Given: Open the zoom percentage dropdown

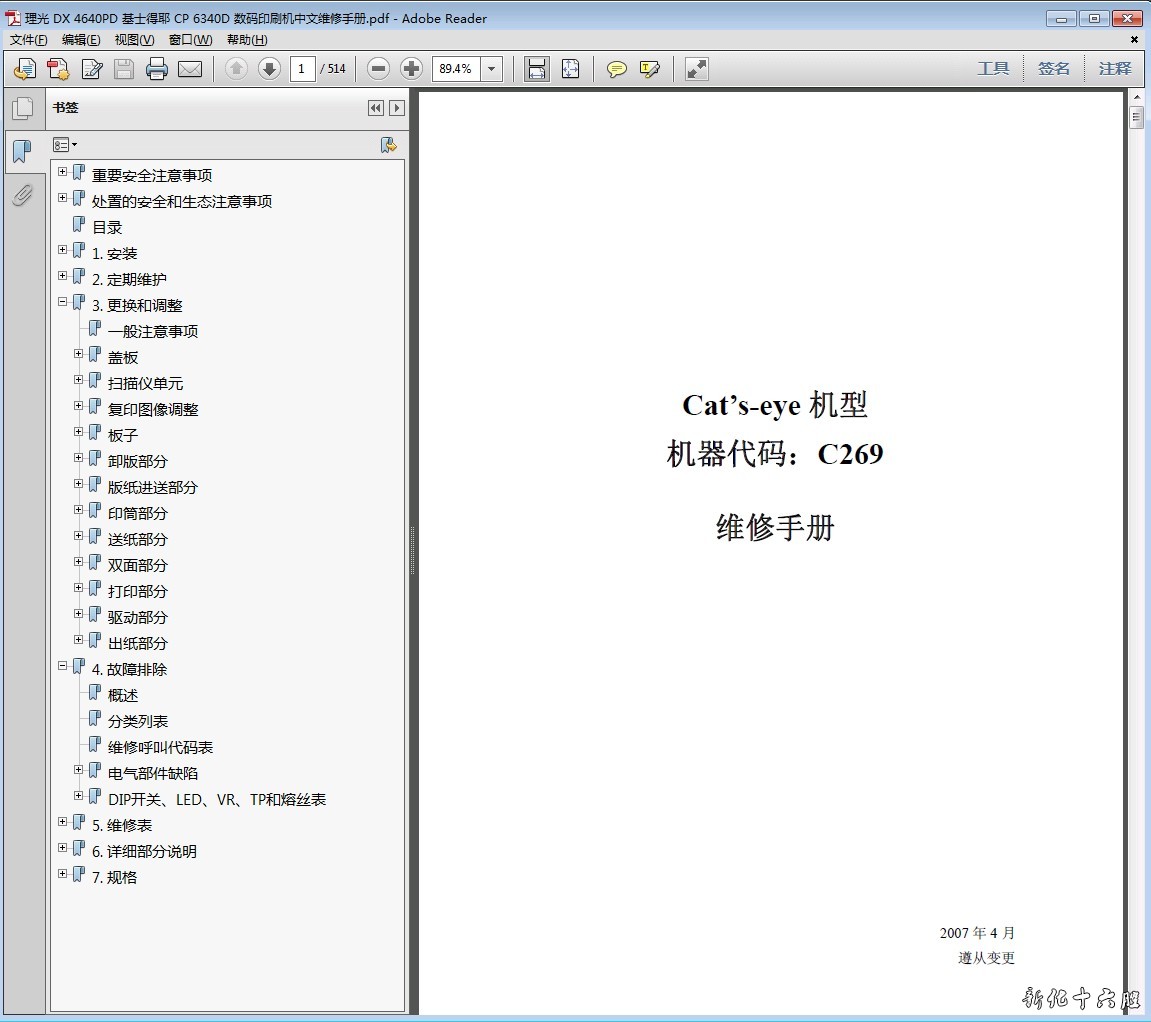Looking at the screenshot, I should tap(492, 69).
